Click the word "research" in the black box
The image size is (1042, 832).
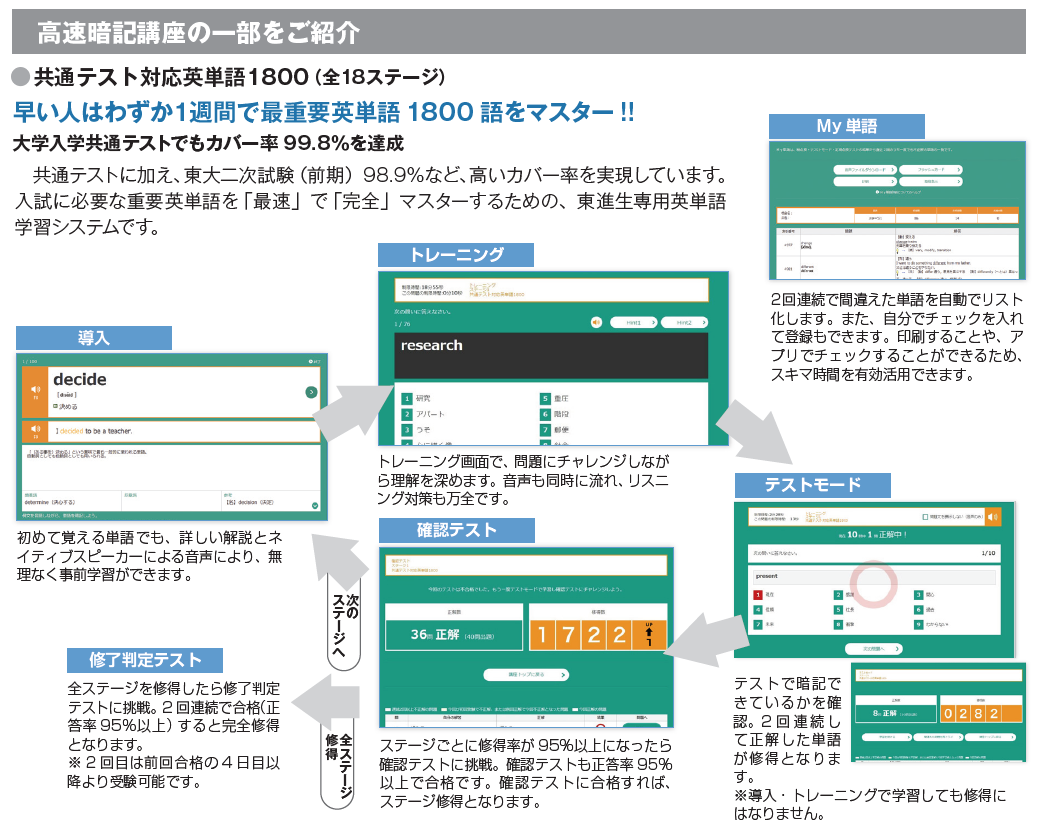(x=431, y=346)
